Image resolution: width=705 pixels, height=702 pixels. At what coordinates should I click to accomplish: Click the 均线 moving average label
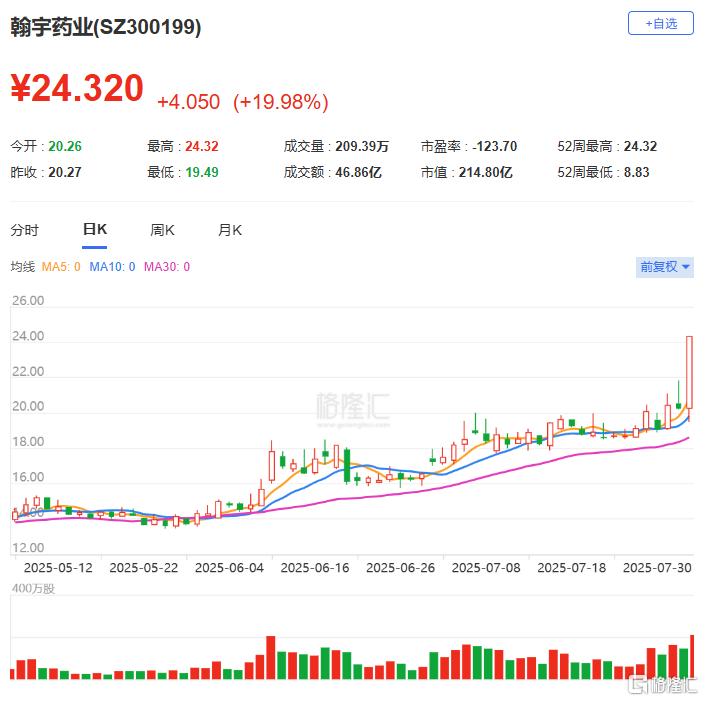coord(22,267)
